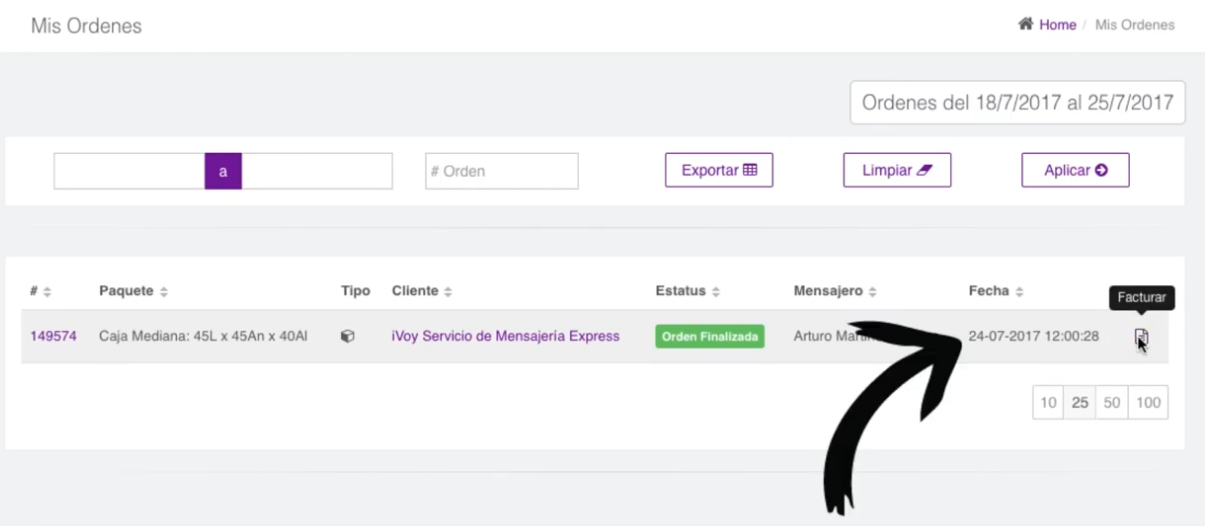Open the Home breadcrumb link

coord(1056,25)
